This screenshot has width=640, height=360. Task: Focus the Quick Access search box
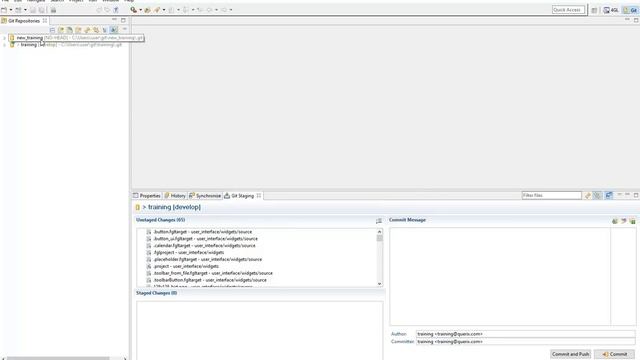point(568,10)
